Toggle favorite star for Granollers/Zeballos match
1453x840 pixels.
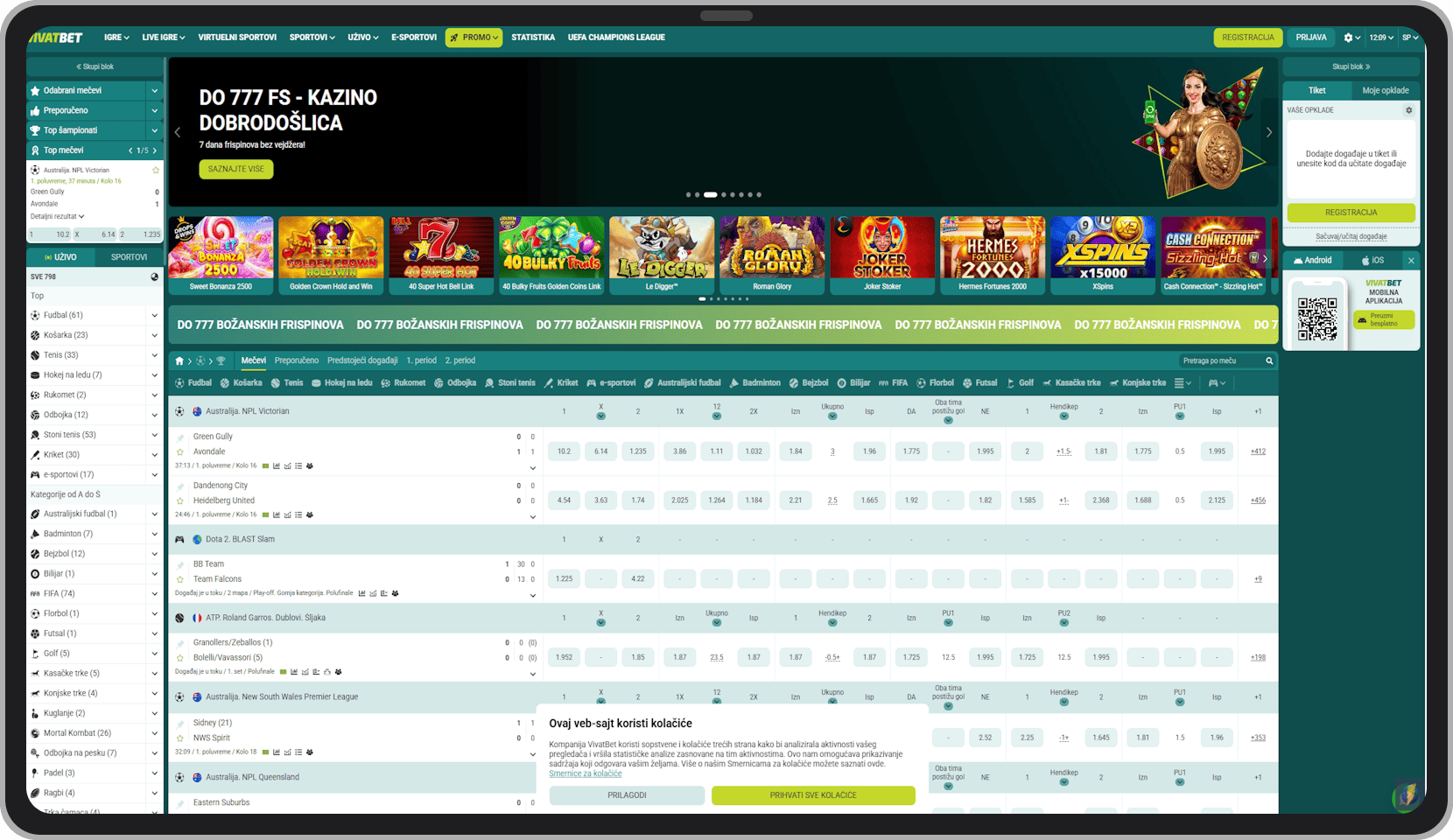[180, 658]
